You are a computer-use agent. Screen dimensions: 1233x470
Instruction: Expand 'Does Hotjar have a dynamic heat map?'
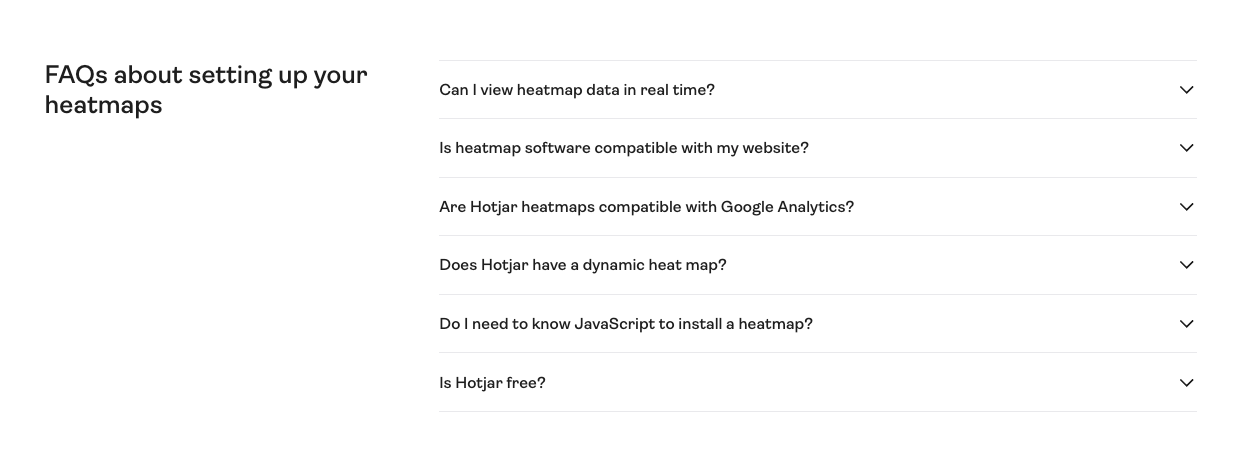point(583,265)
